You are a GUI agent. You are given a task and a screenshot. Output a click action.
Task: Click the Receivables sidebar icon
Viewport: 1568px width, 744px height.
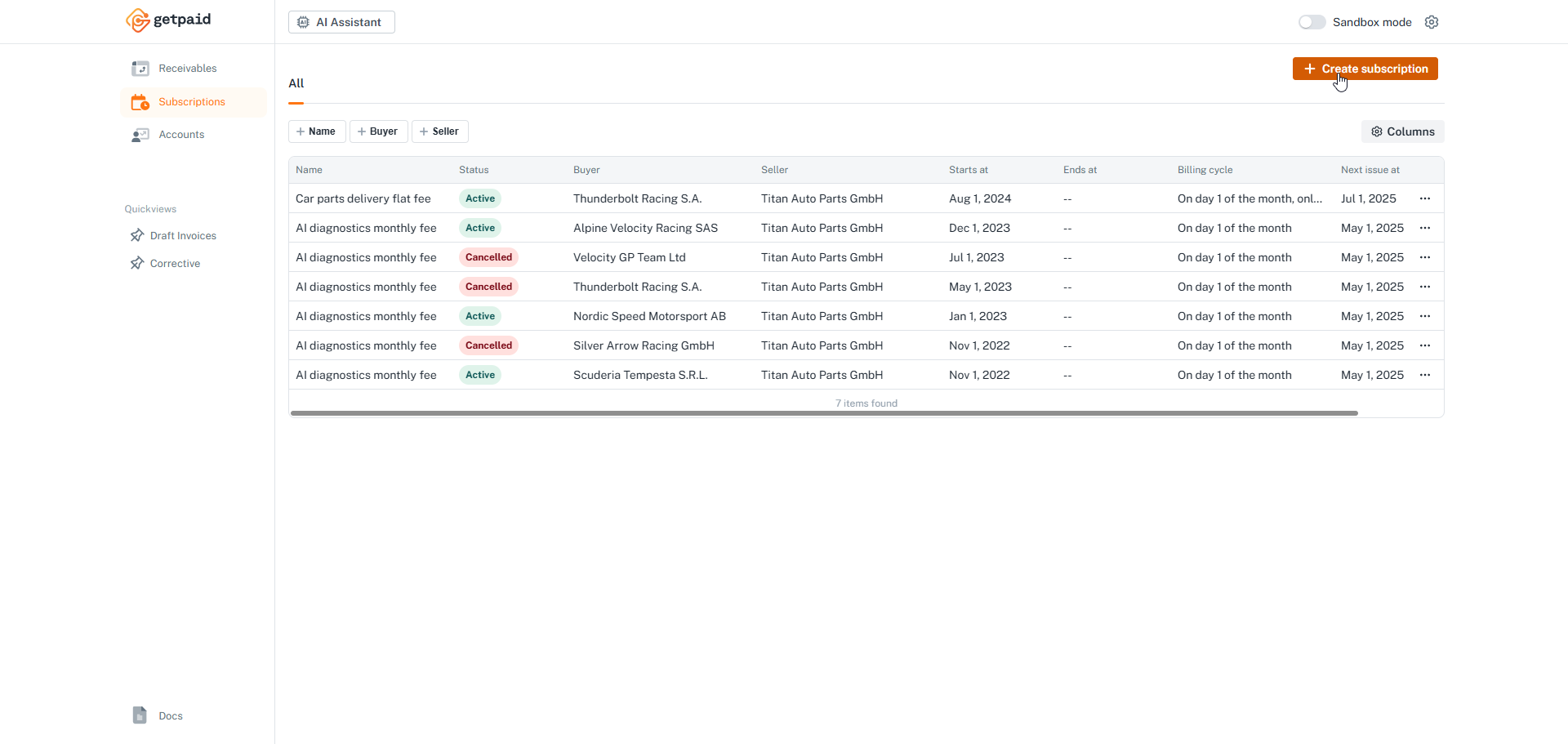click(140, 69)
